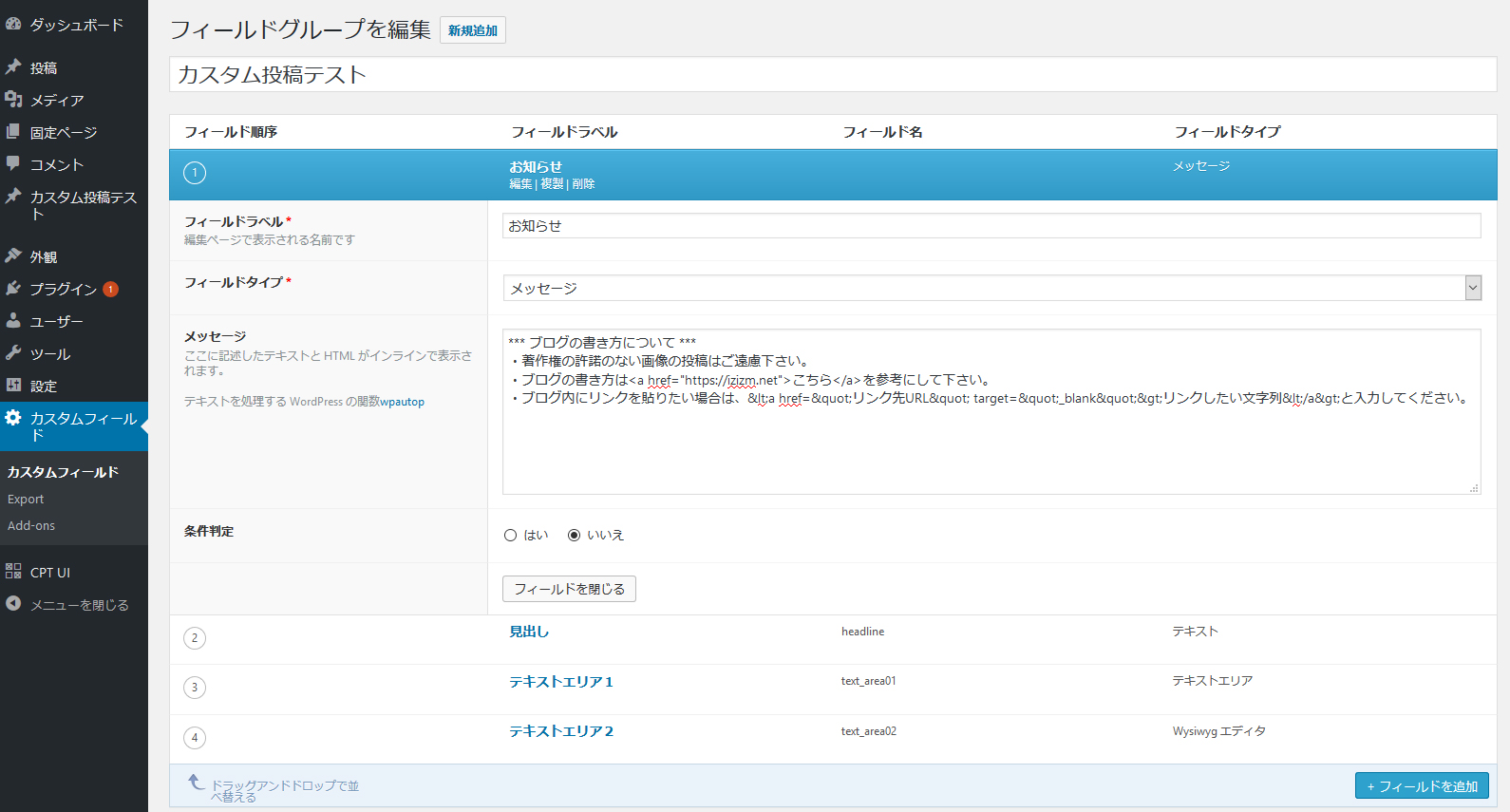Viewport: 1510px width, 812px height.
Task: Click field type text テキストエリア
Action: click(1213, 681)
